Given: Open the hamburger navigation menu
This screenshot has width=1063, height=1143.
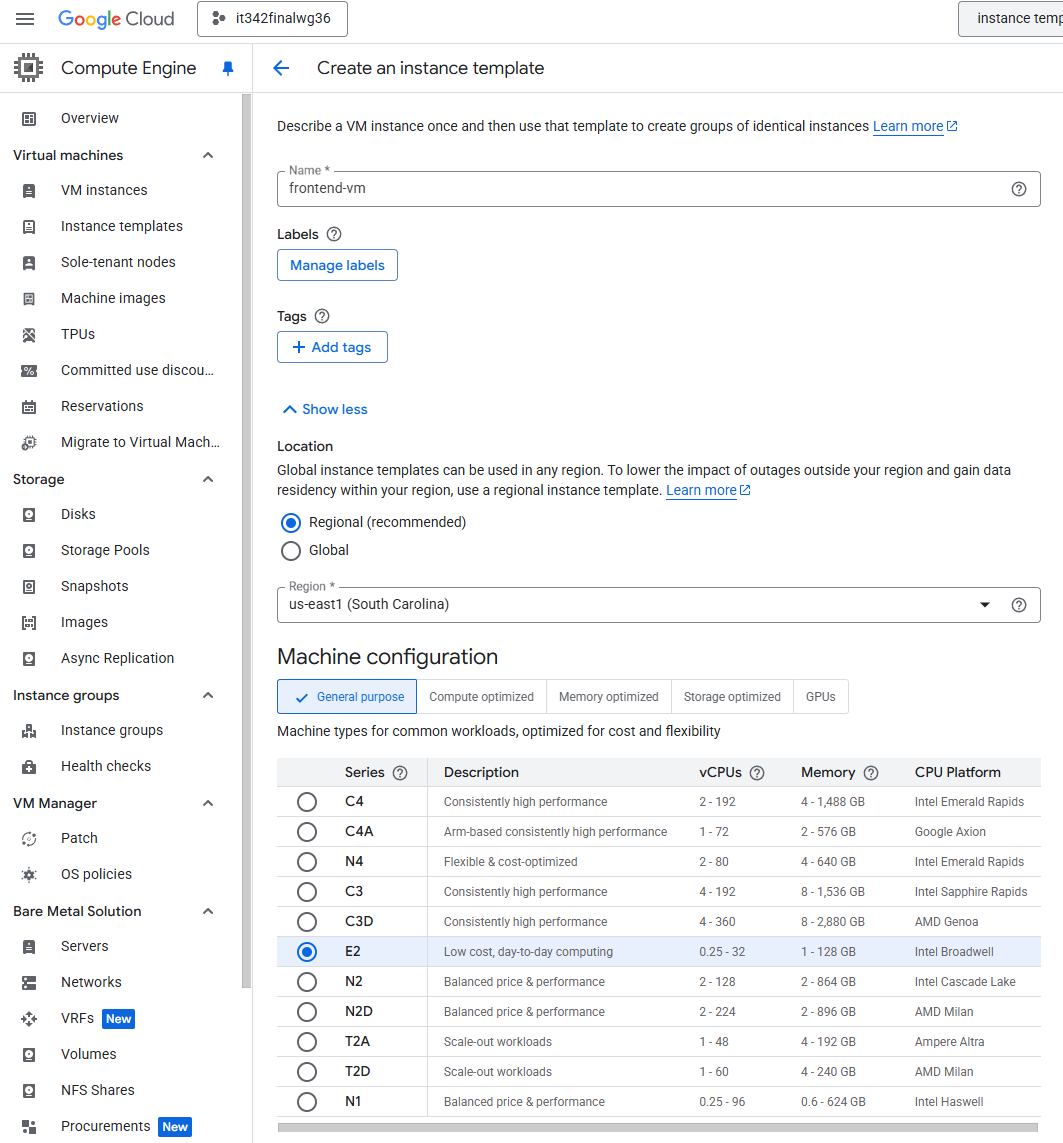Looking at the screenshot, I should click(25, 19).
